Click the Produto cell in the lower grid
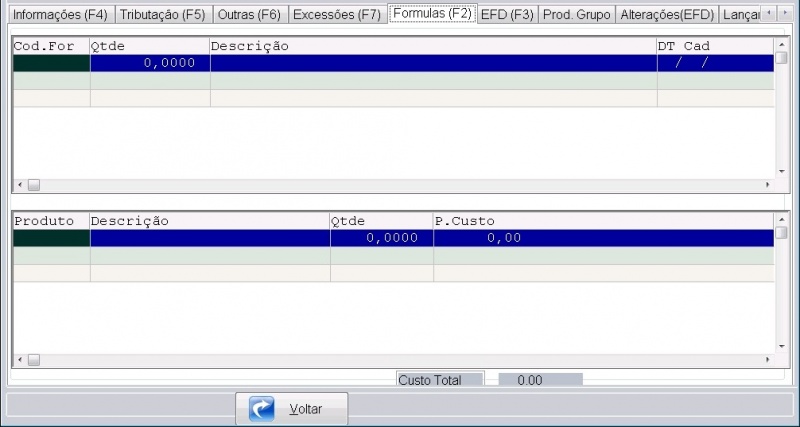 51,238
